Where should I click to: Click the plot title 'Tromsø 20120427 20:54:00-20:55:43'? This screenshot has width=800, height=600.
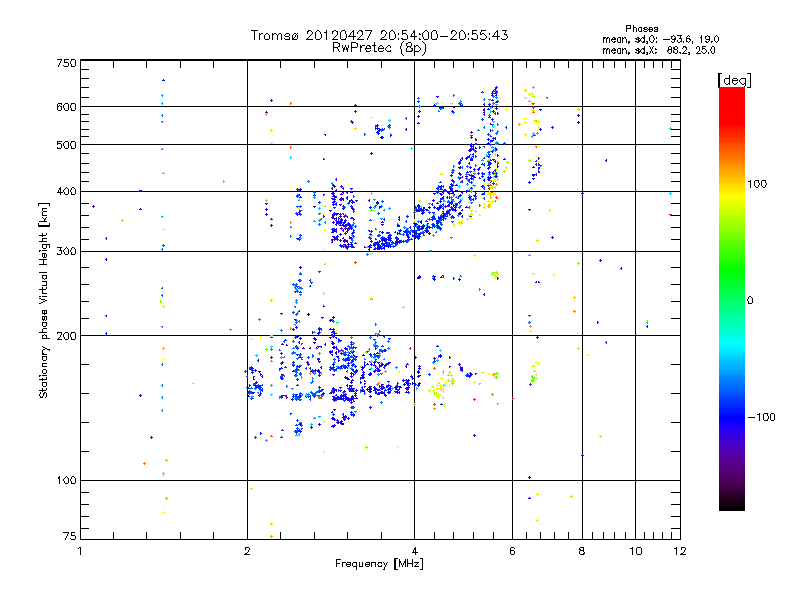(379, 35)
